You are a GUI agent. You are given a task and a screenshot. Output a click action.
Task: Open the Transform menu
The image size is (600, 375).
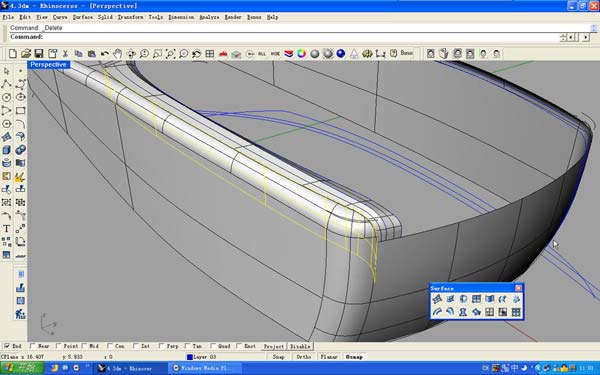click(x=130, y=17)
